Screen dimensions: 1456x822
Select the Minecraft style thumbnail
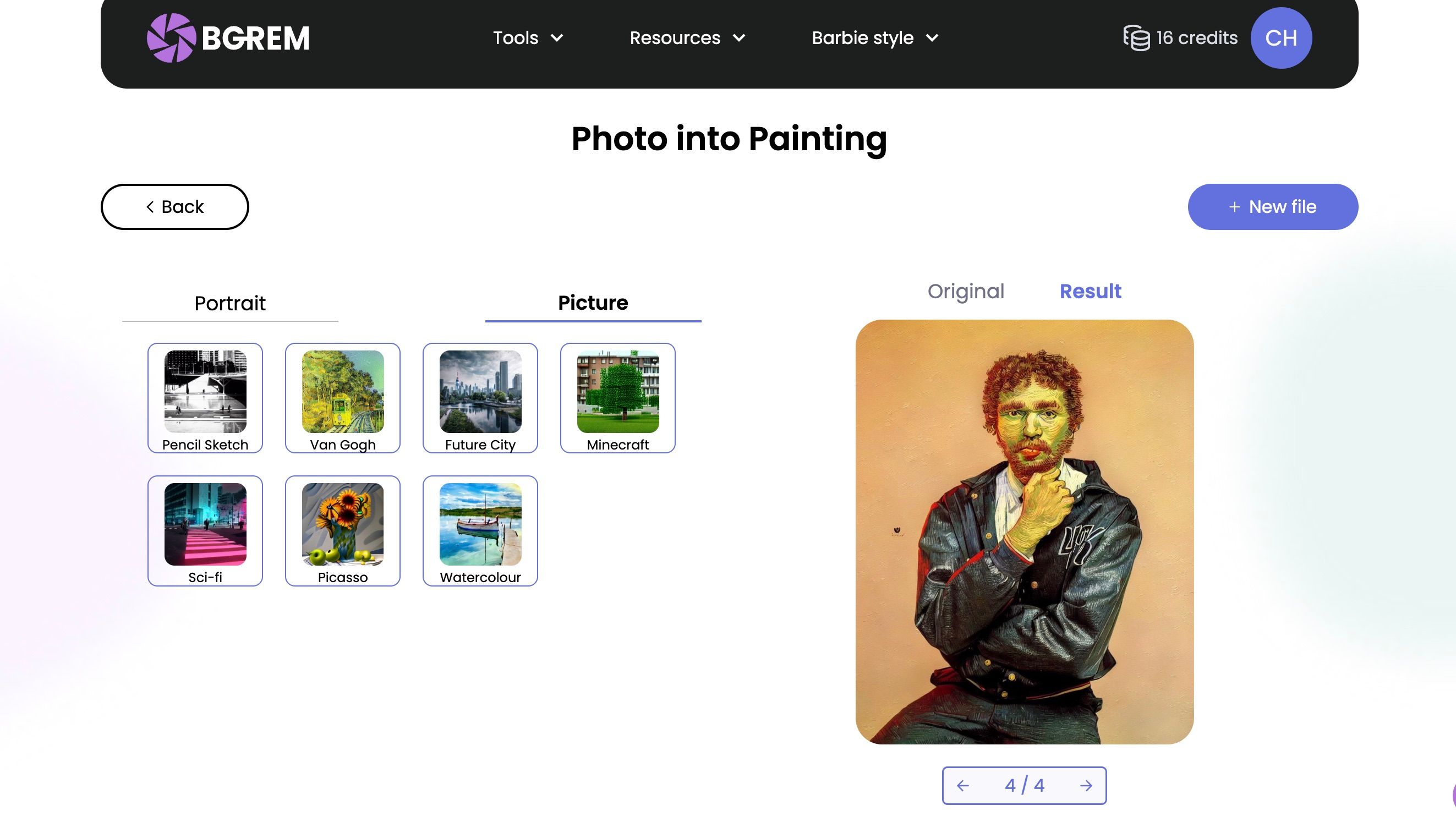click(x=617, y=393)
